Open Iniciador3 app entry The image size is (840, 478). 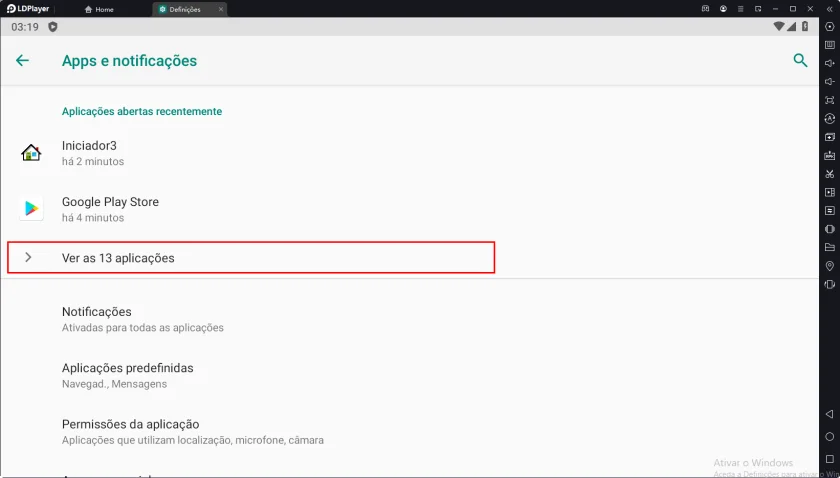pos(410,153)
